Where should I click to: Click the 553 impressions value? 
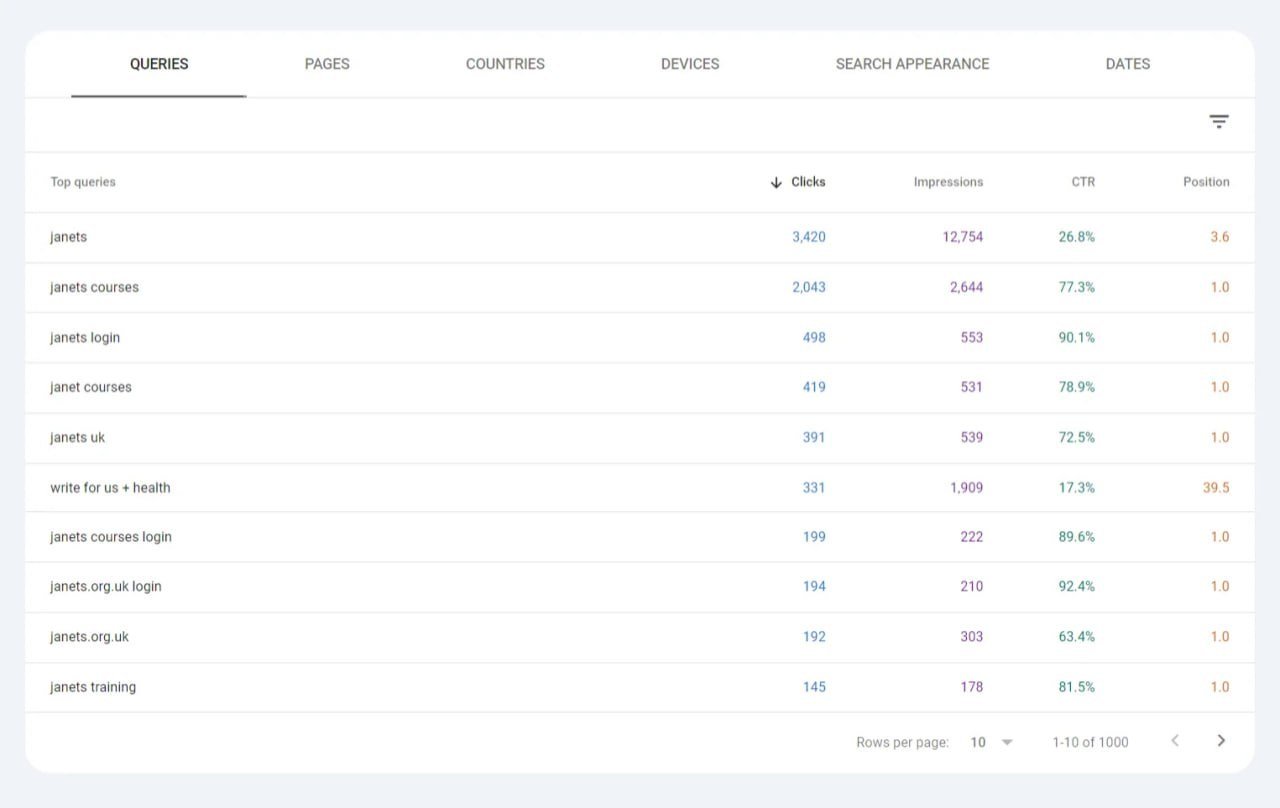972,337
